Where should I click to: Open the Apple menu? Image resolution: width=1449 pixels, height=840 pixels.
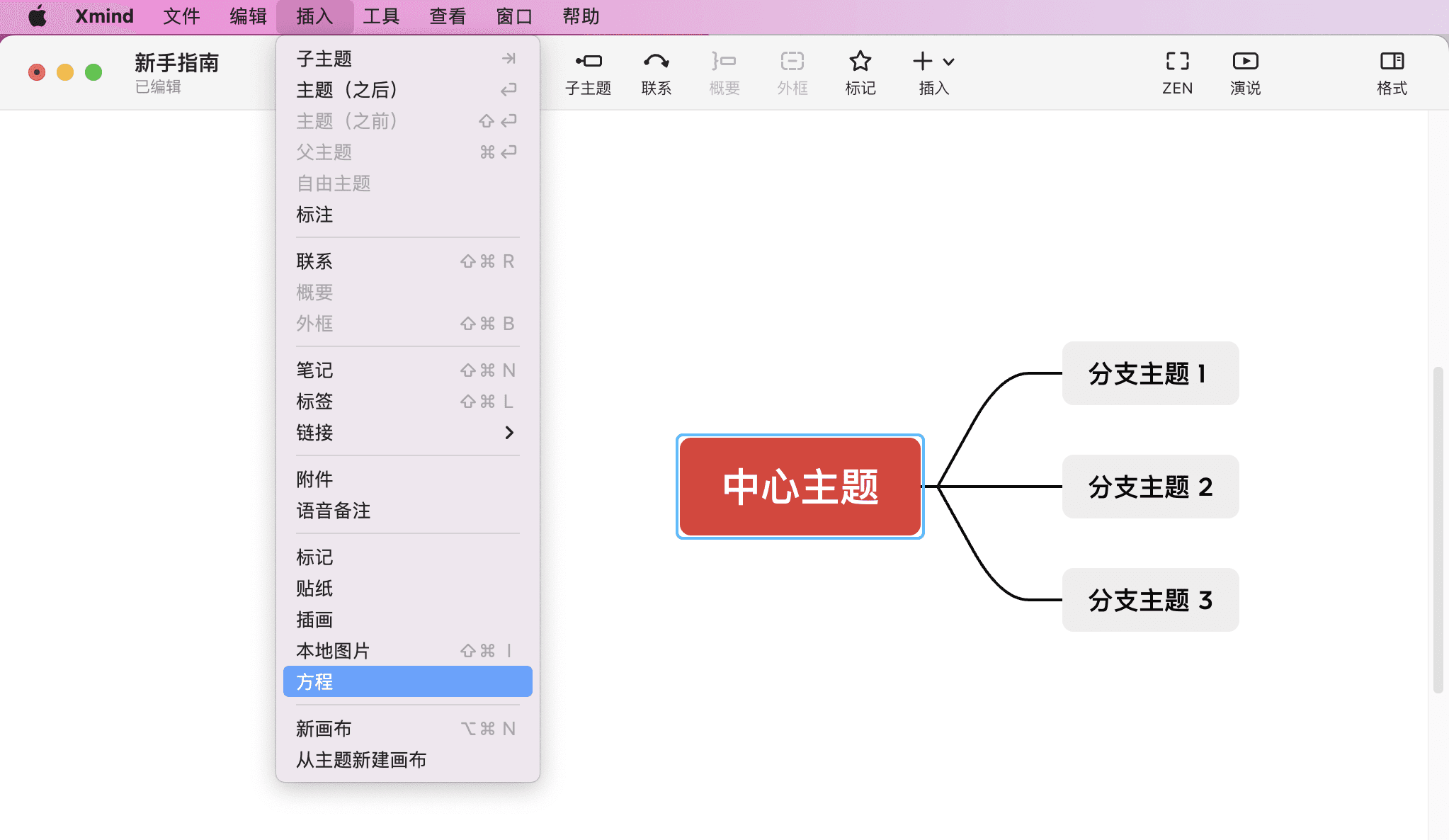tap(38, 16)
